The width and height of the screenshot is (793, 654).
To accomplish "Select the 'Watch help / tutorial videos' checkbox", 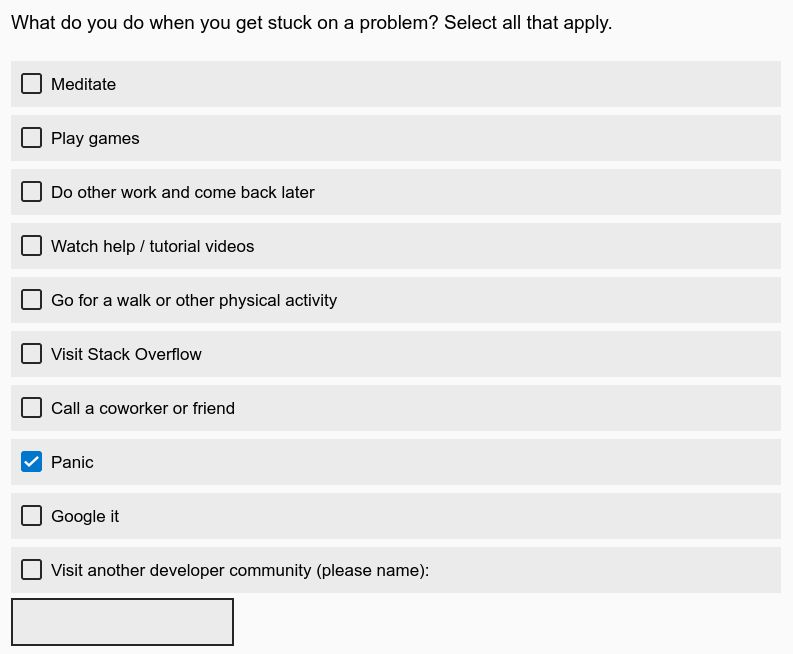I will pyautogui.click(x=32, y=246).
